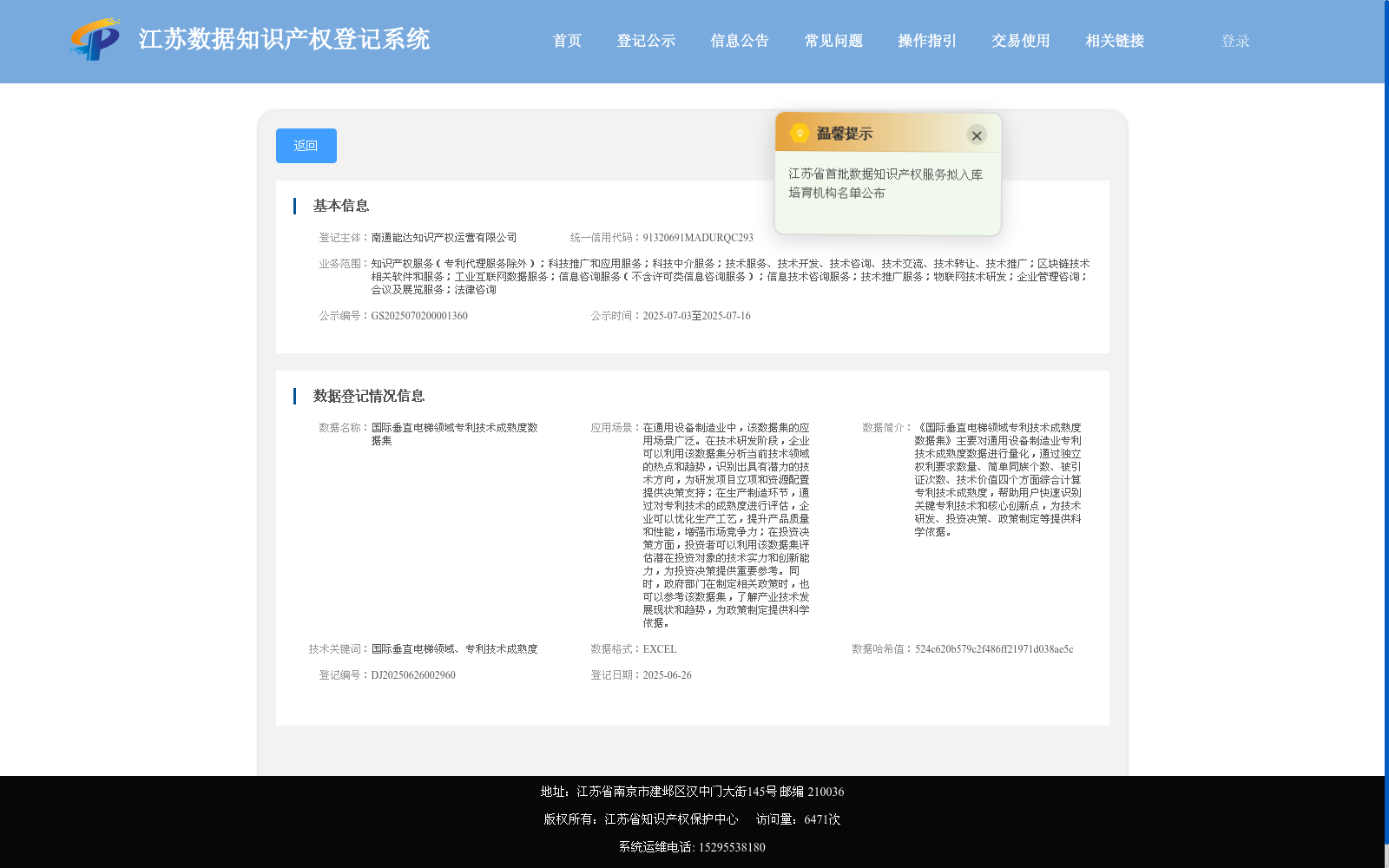Select the 公示时间 date range value
The width and height of the screenshot is (1389, 868).
pyautogui.click(x=697, y=316)
